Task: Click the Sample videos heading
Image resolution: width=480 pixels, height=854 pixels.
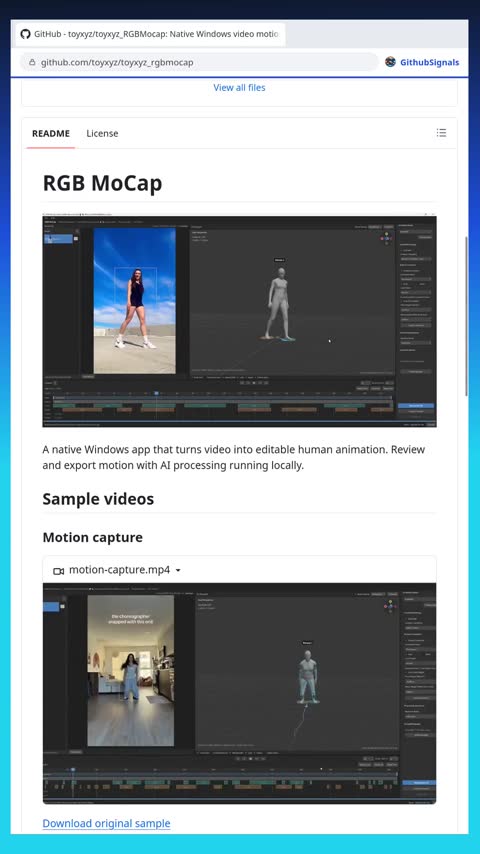Action: tap(98, 499)
